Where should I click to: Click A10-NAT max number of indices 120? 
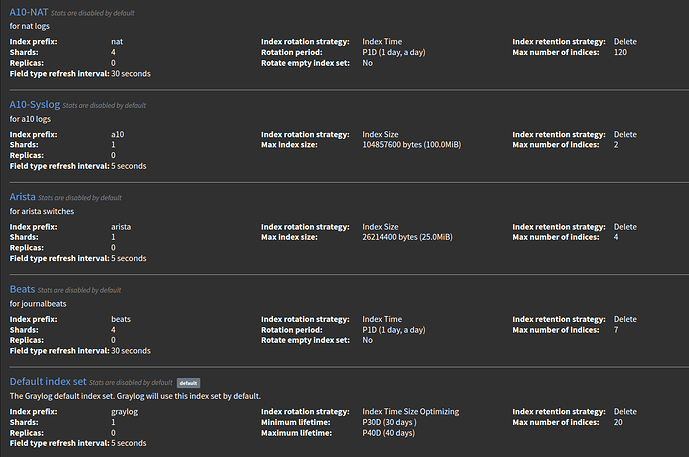point(620,52)
